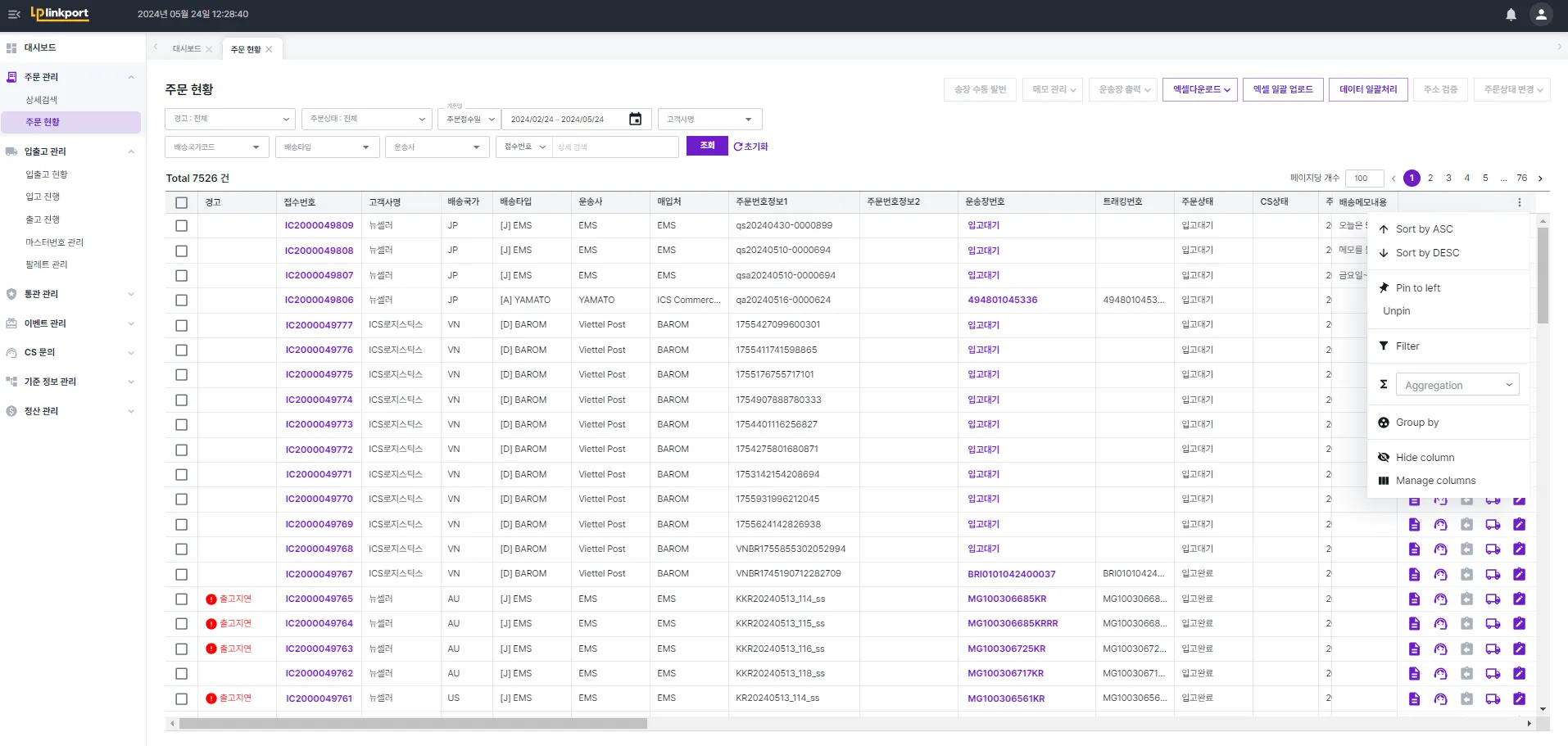This screenshot has width=1568, height=746.
Task: Open the Aggregation dropdown
Action: tap(1457, 385)
